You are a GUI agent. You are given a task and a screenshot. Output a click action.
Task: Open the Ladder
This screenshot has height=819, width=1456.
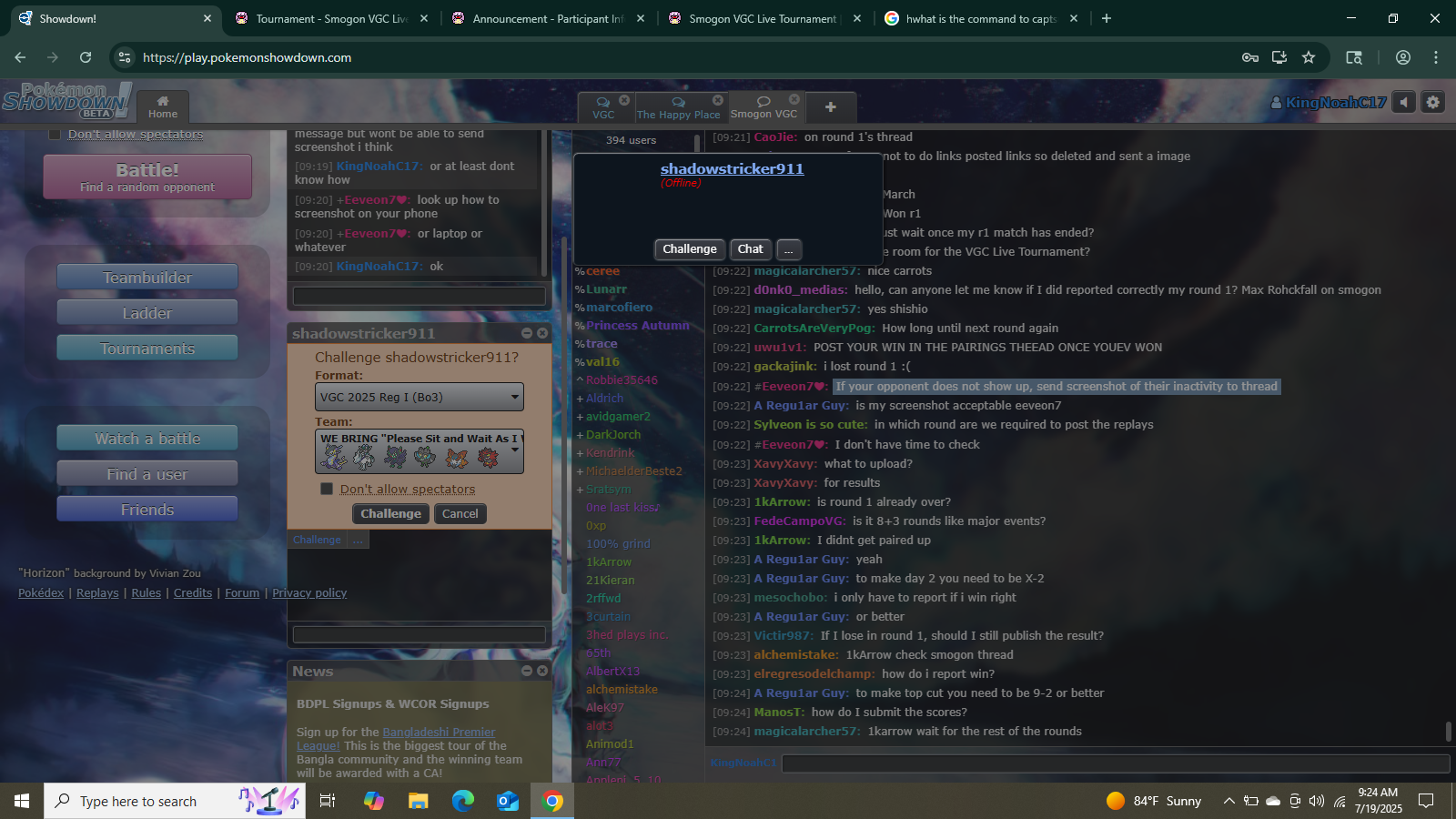(147, 312)
